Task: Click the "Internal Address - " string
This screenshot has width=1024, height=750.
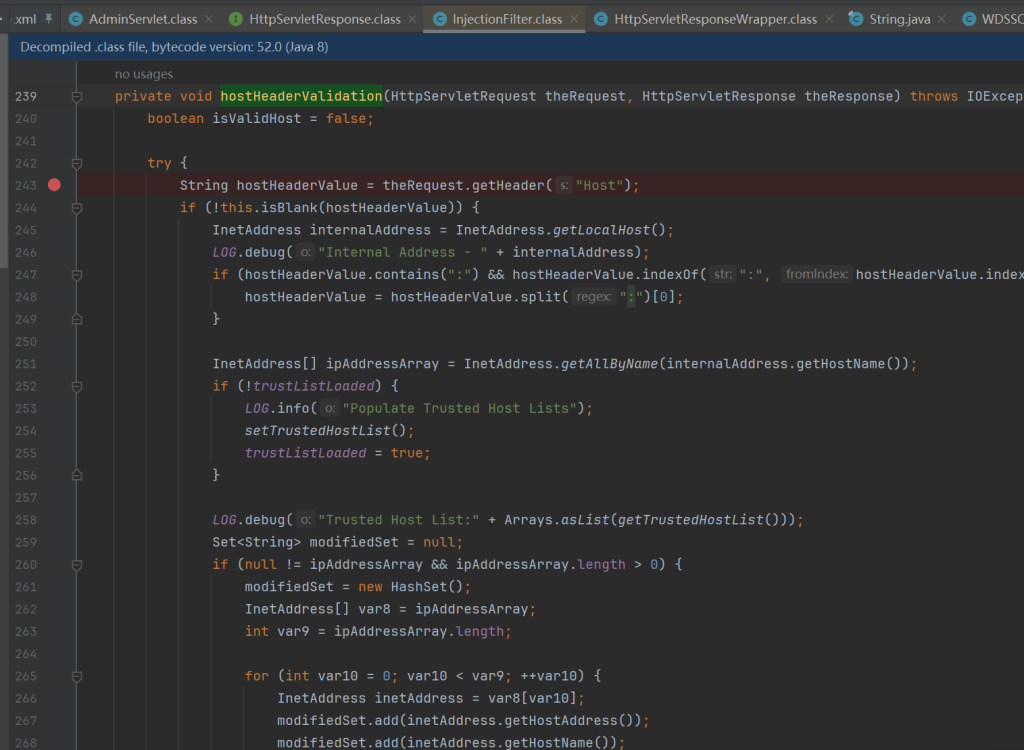Action: coord(402,252)
